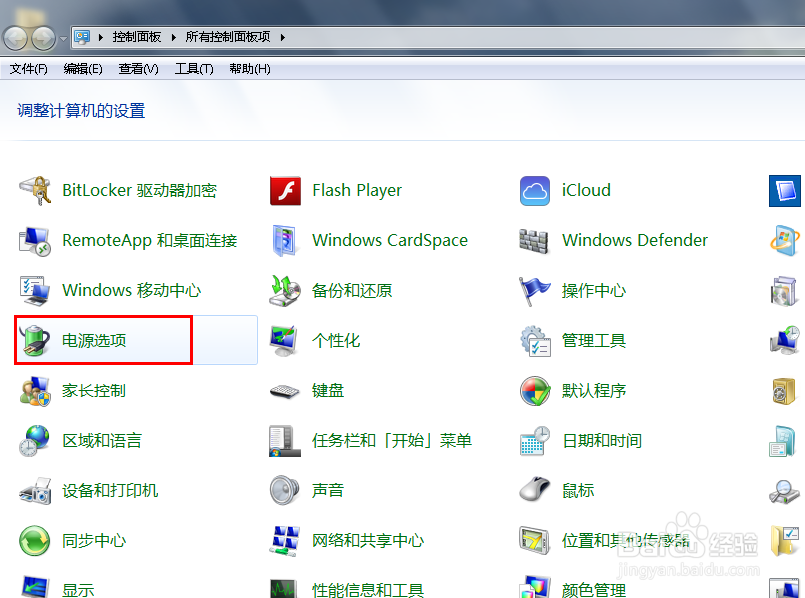The height and width of the screenshot is (598, 805).
Task: Click the Windows CardSpace icon
Action: click(x=285, y=241)
